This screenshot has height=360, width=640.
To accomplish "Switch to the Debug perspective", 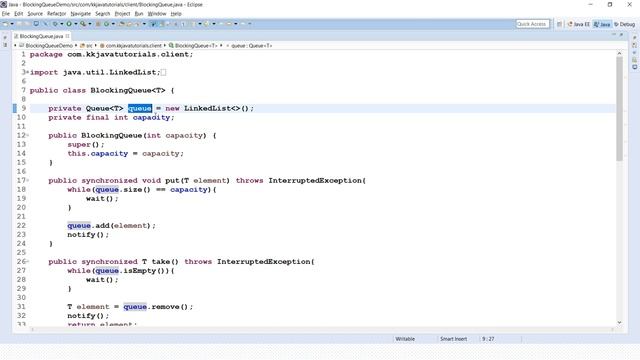I will tap(625, 24).
